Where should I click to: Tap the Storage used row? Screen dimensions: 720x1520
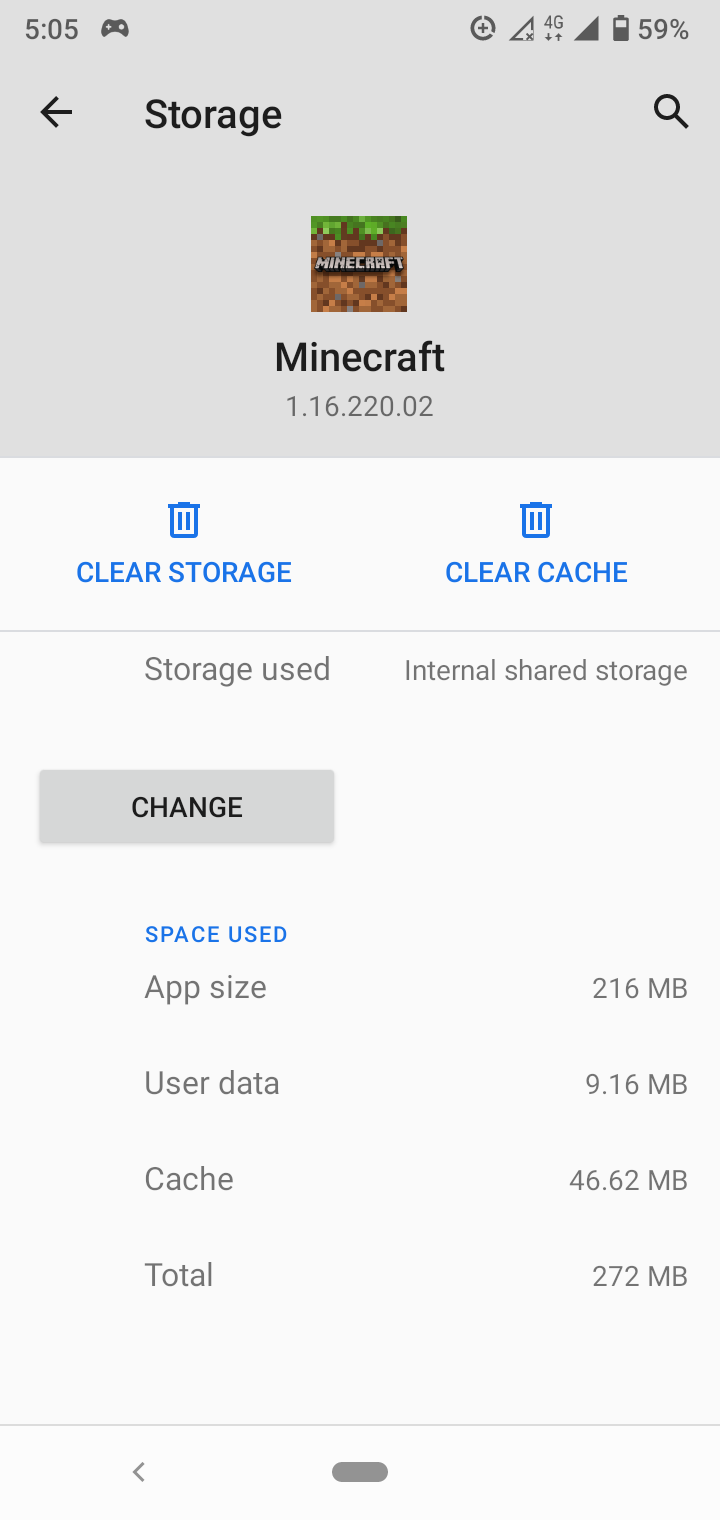tap(415, 670)
